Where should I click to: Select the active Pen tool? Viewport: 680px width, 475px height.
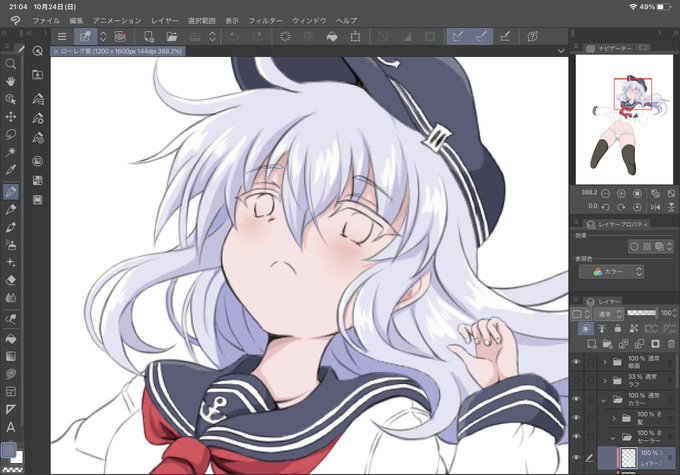pyautogui.click(x=11, y=191)
